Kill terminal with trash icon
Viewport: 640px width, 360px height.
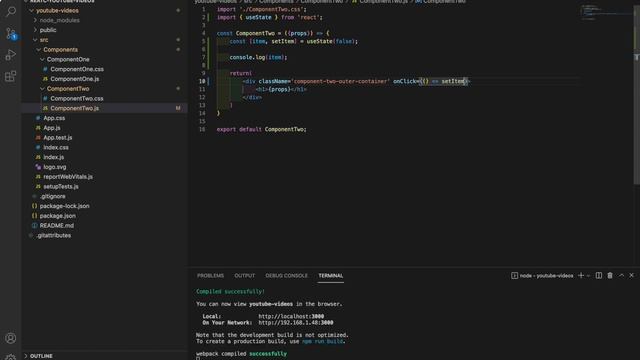coord(610,276)
